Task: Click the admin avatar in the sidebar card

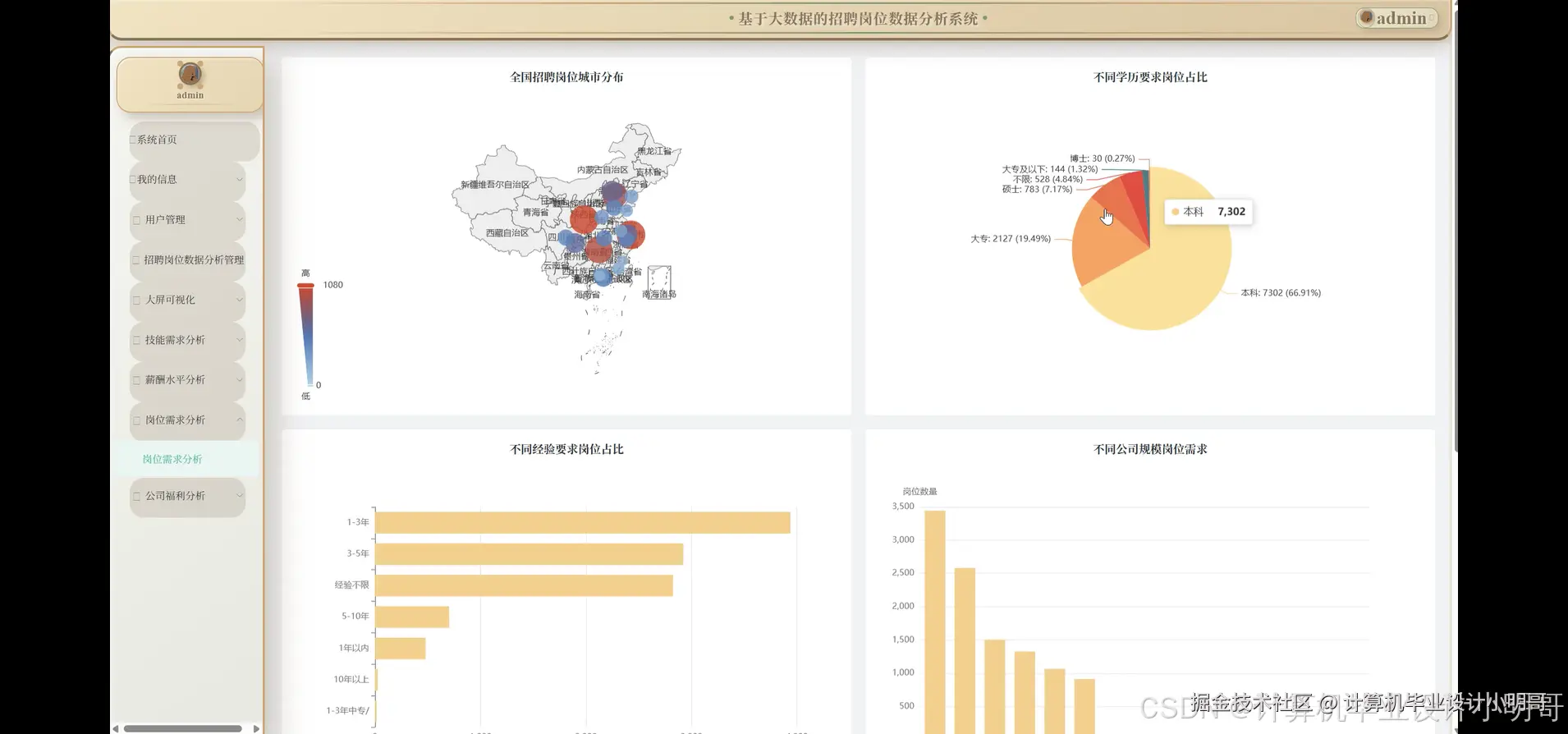Action: [190, 75]
